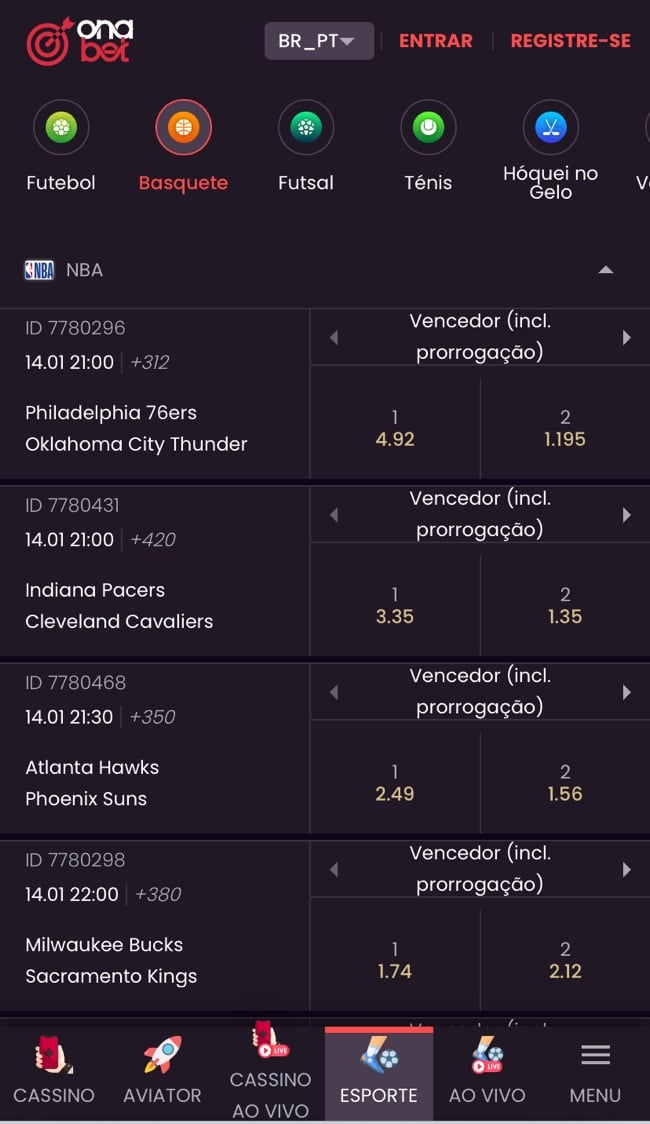This screenshot has height=1124, width=650.
Task: Open the +380 extra markets for Bucks game
Action: (157, 895)
